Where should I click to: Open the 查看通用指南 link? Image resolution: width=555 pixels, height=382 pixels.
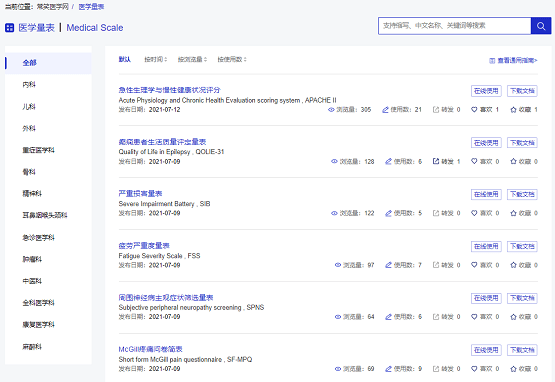click(517, 61)
